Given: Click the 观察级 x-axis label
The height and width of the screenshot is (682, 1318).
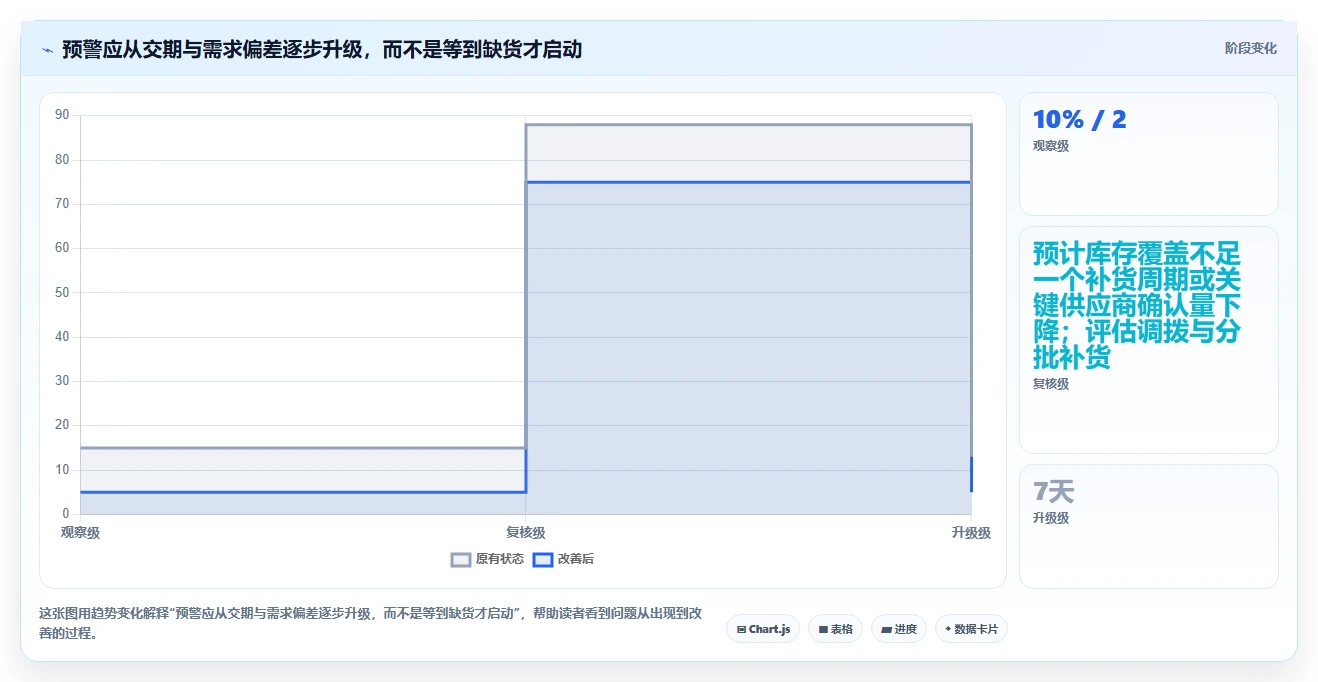Looking at the screenshot, I should 80,533.
